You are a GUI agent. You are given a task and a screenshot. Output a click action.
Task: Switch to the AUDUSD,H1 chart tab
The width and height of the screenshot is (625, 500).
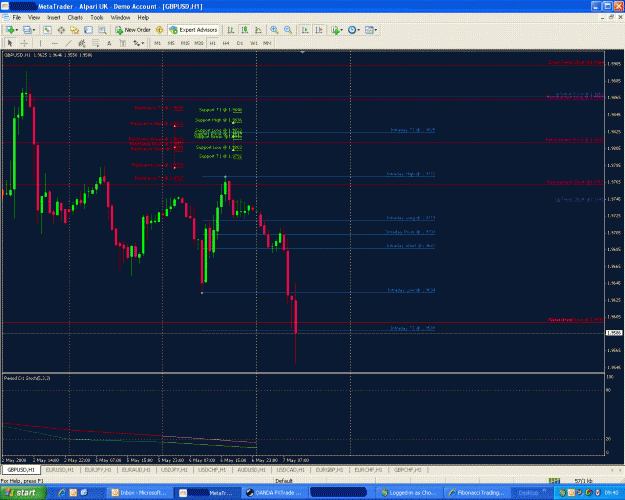252,470
